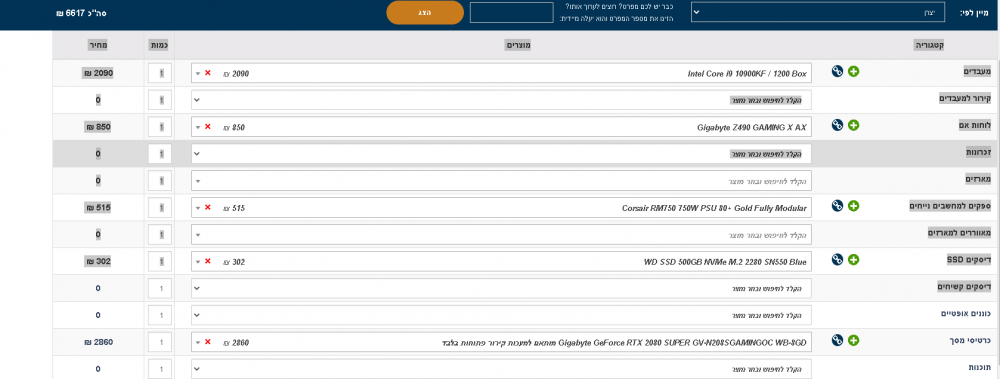This screenshot has height=379, width=1000.
Task: Click the כמות column header
Action: point(159,45)
